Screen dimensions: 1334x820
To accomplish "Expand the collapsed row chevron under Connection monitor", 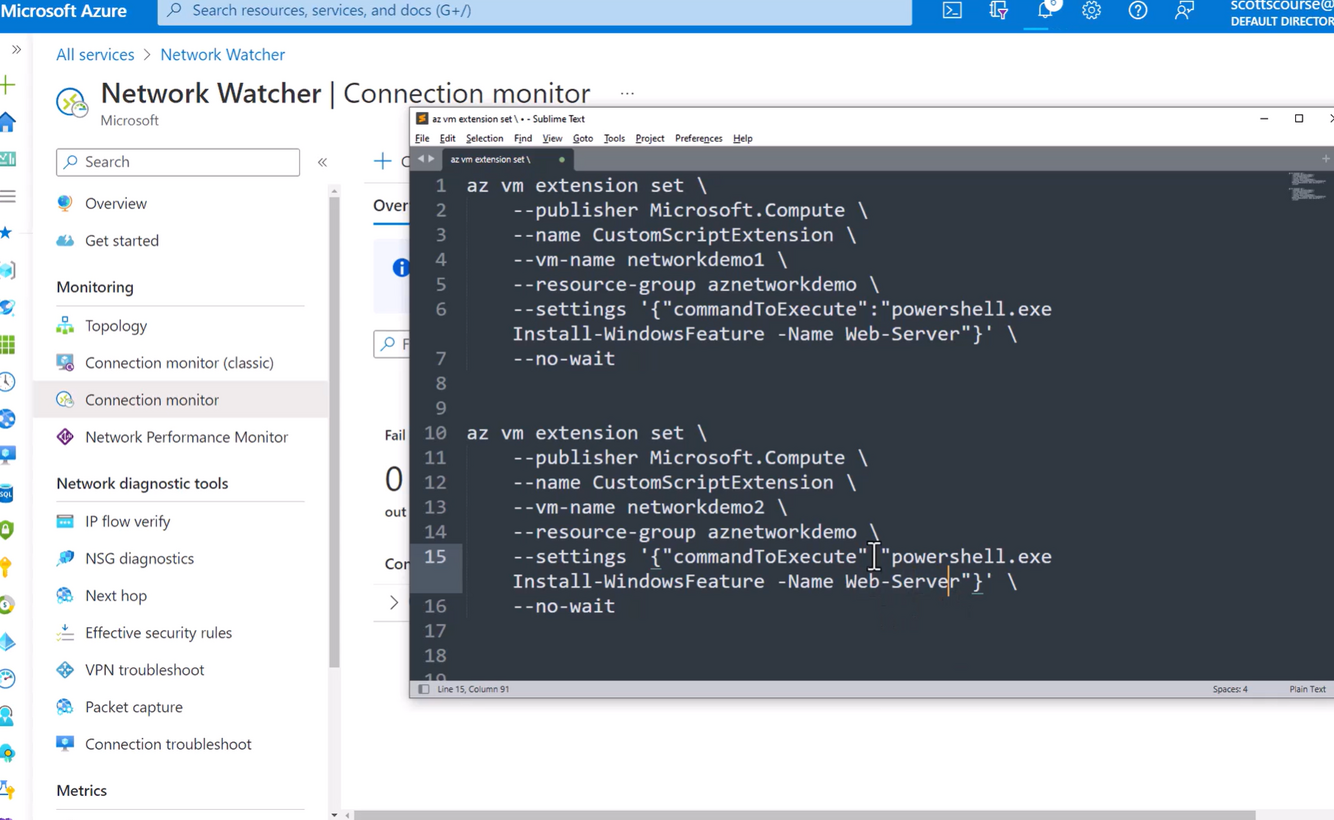I will pos(394,603).
